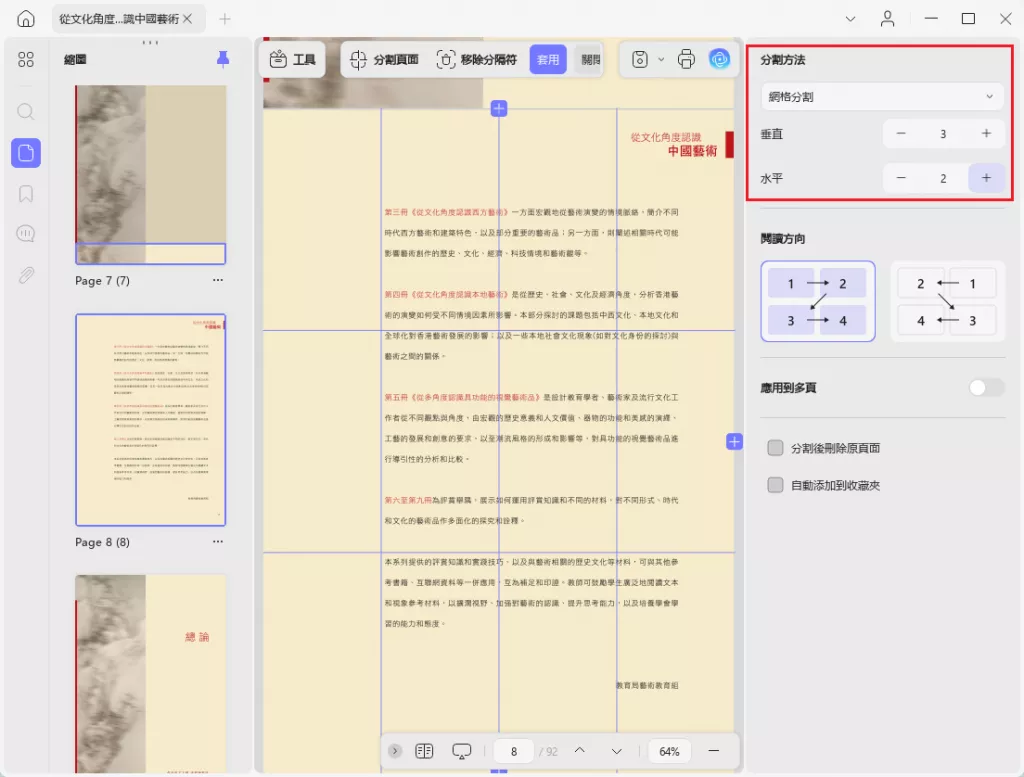Image resolution: width=1024 pixels, height=777 pixels.
Task: Toggle 應用到多頁 apply to multiple pages
Action: [986, 388]
